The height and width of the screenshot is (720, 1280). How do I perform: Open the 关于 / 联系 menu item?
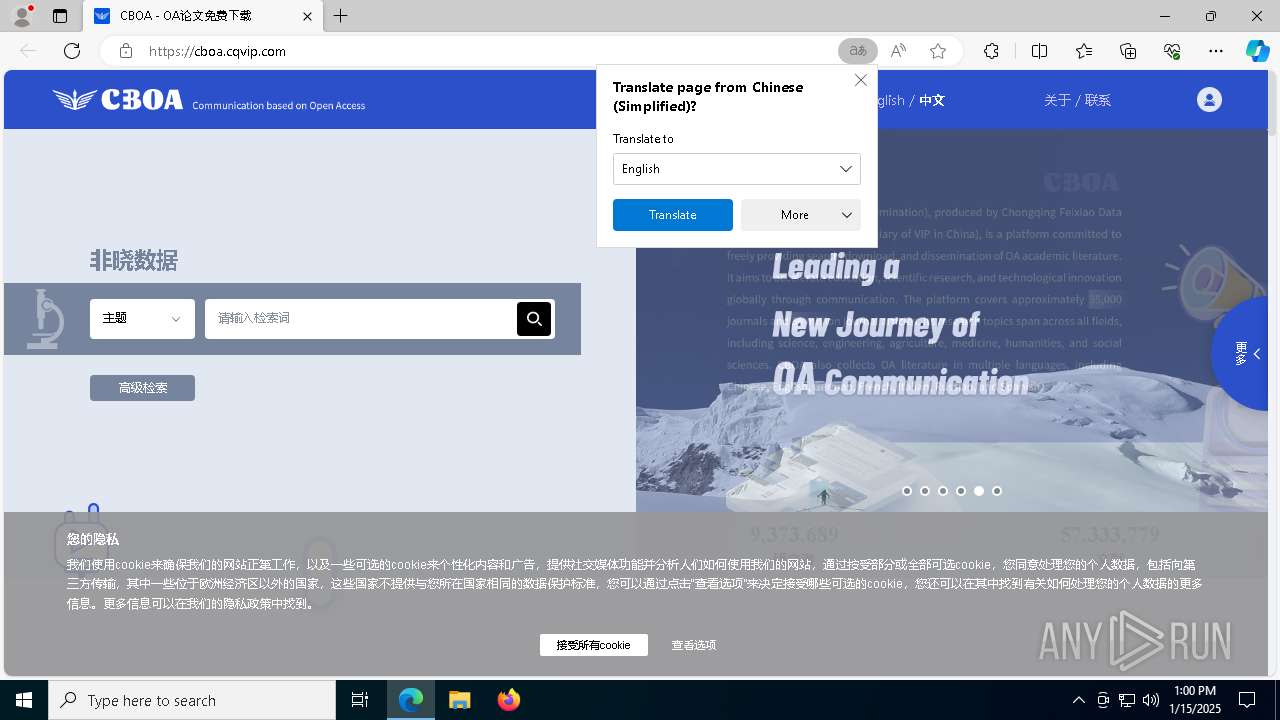click(x=1077, y=100)
